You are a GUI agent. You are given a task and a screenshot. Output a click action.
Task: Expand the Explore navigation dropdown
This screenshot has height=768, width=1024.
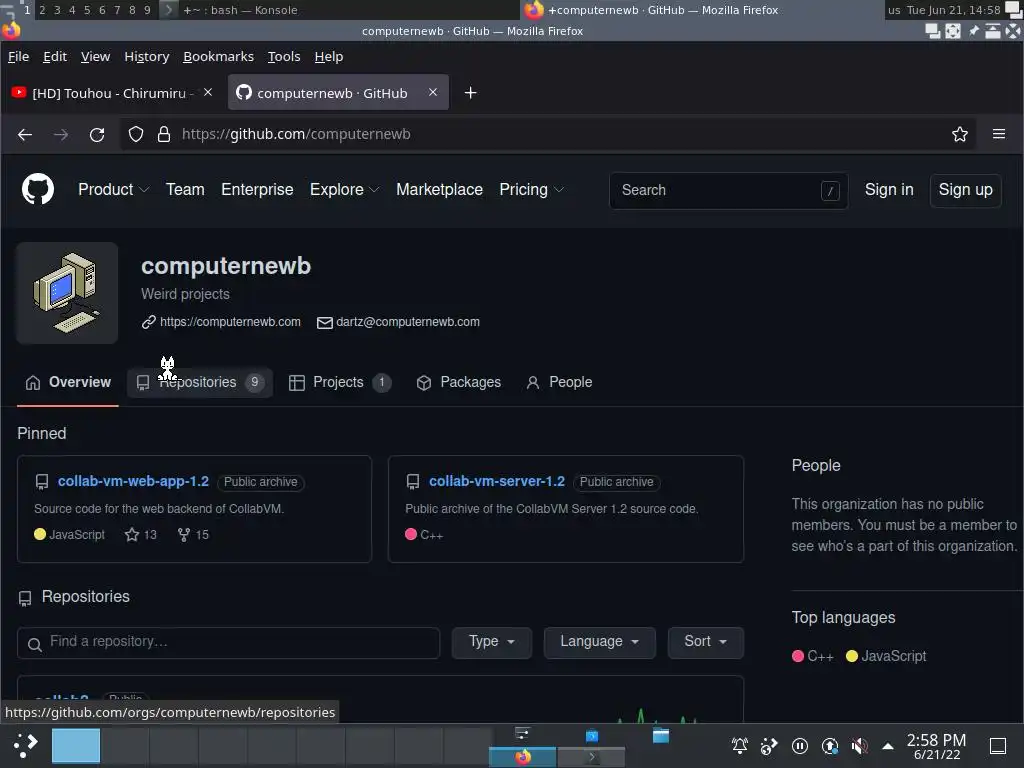344,189
